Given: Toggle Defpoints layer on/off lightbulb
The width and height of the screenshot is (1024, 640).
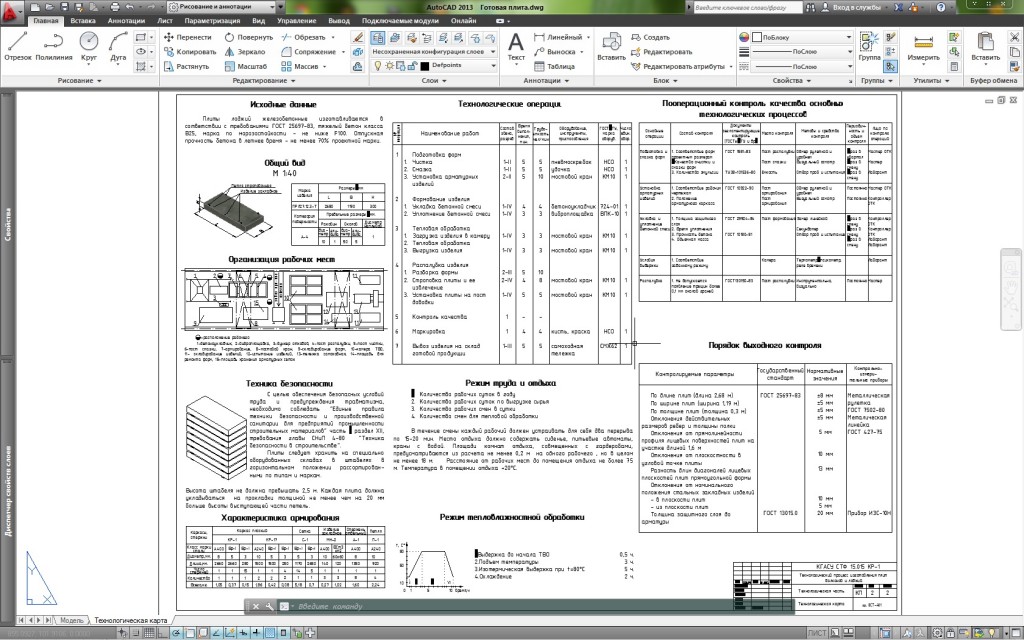Looking at the screenshot, I should (x=377, y=65).
